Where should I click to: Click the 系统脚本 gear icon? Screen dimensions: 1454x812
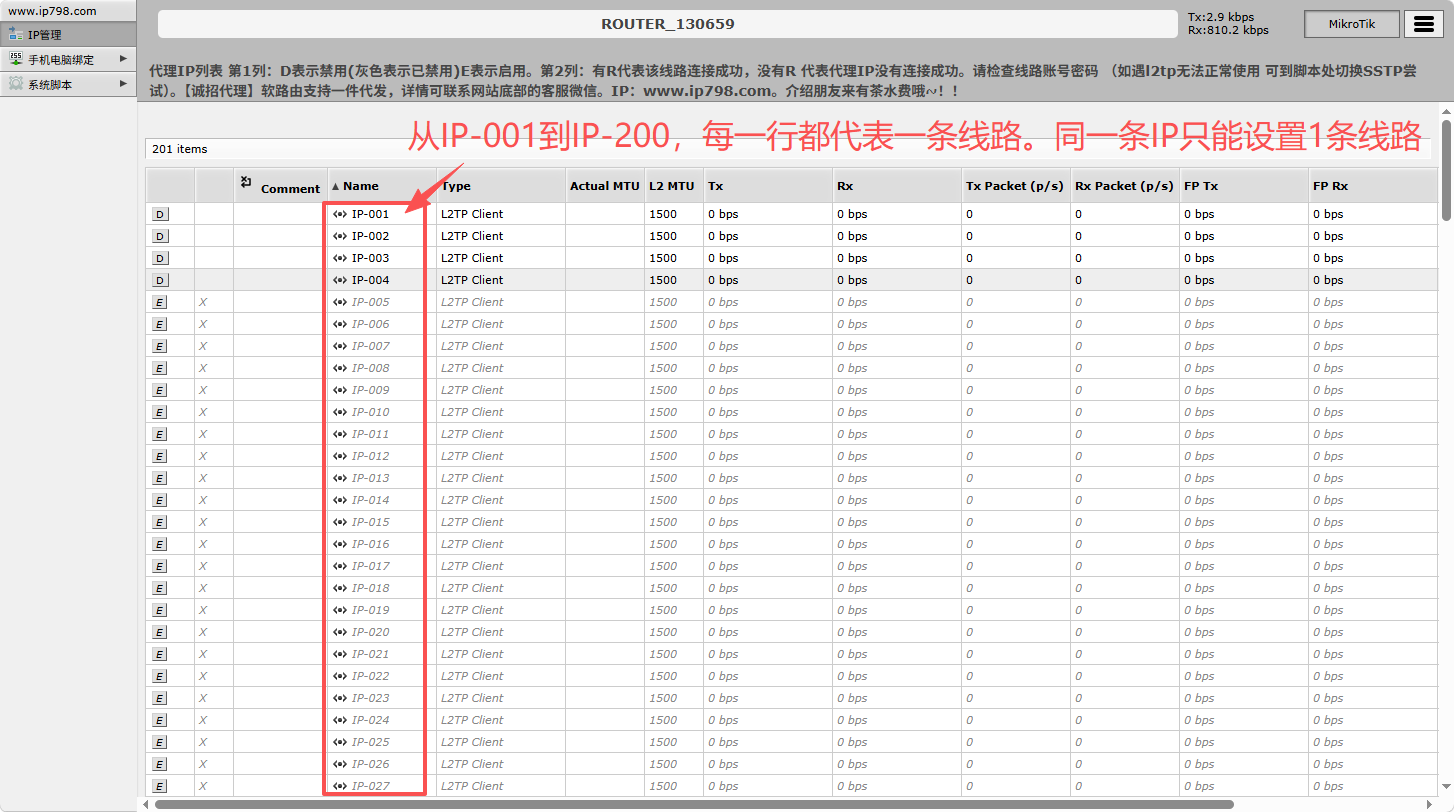tap(16, 84)
